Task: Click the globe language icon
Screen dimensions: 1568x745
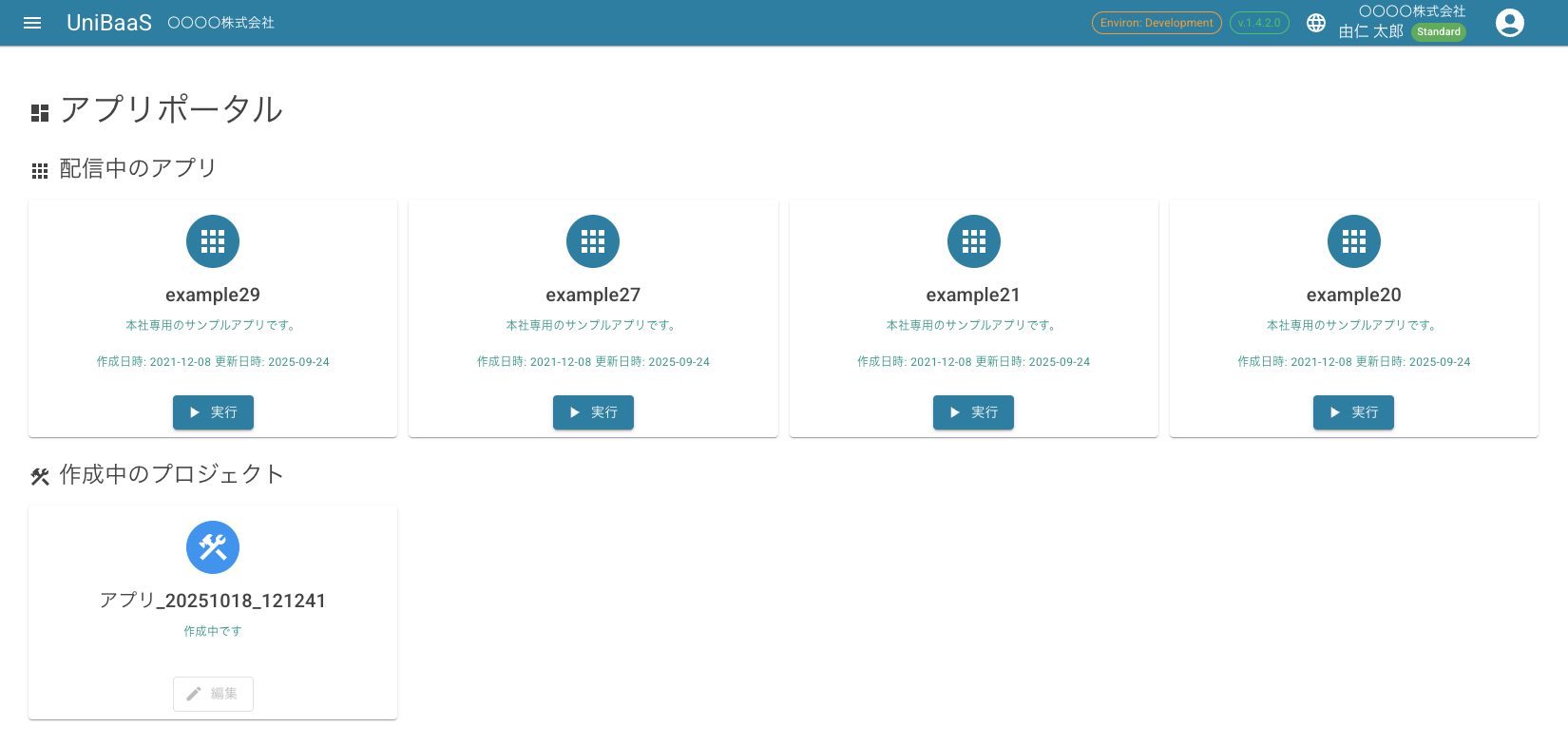Action: tap(1316, 23)
